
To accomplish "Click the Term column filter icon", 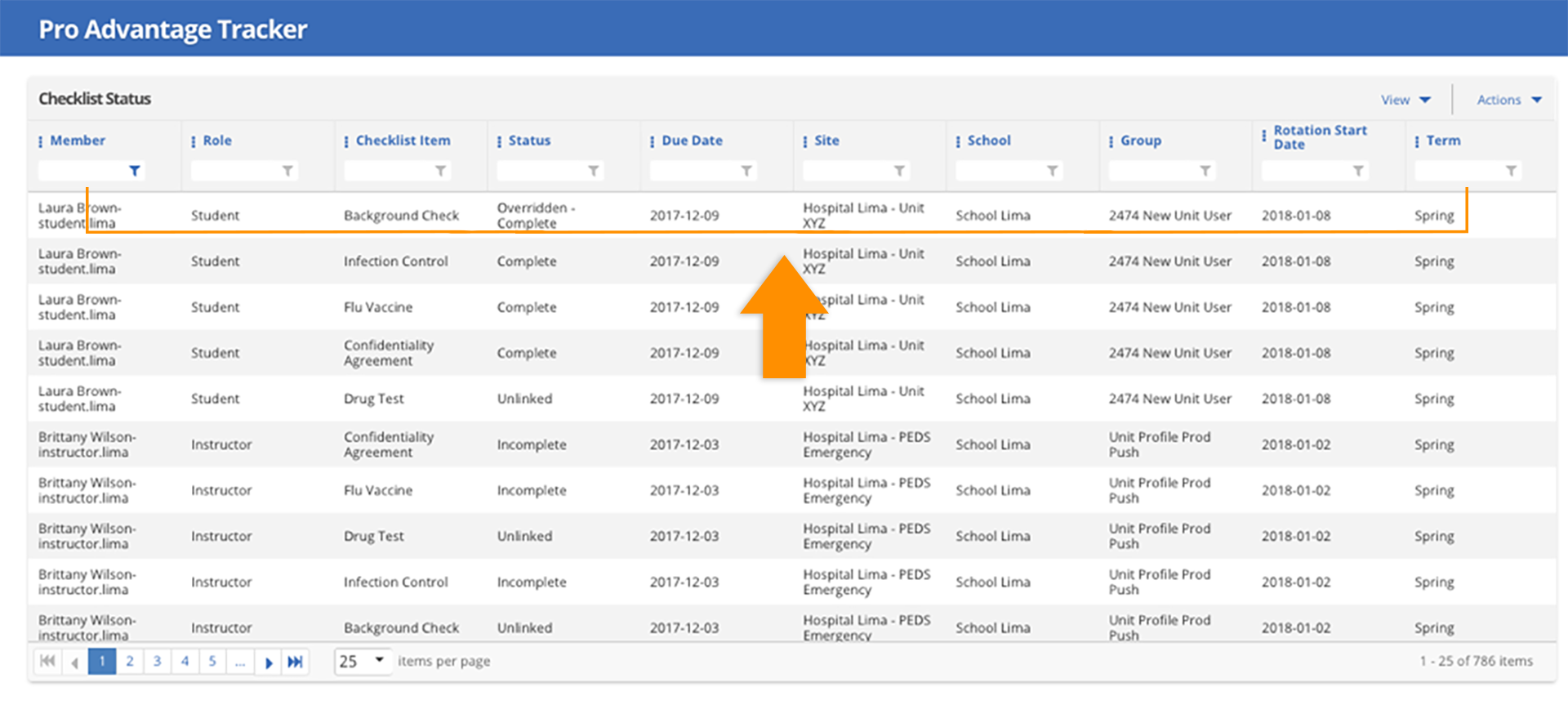I will tap(1512, 171).
